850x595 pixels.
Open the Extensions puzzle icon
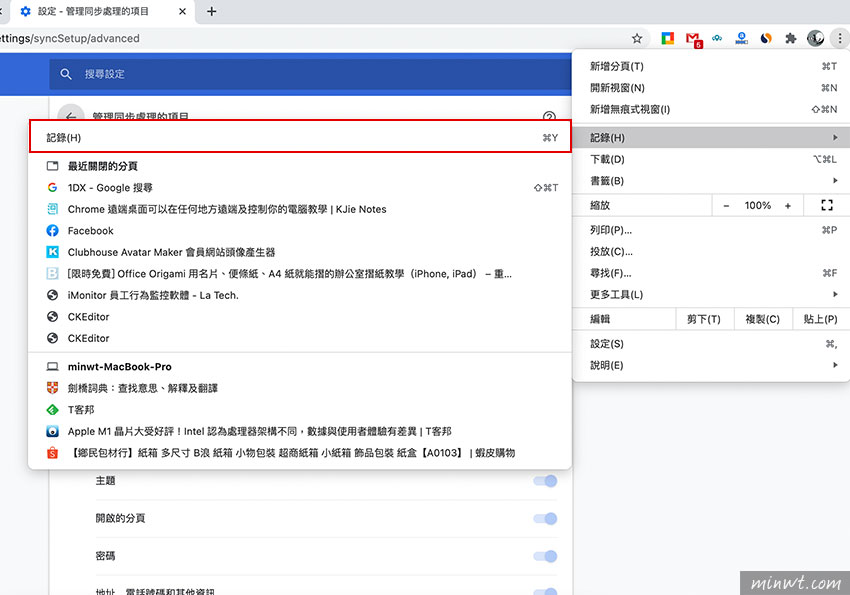tap(790, 38)
